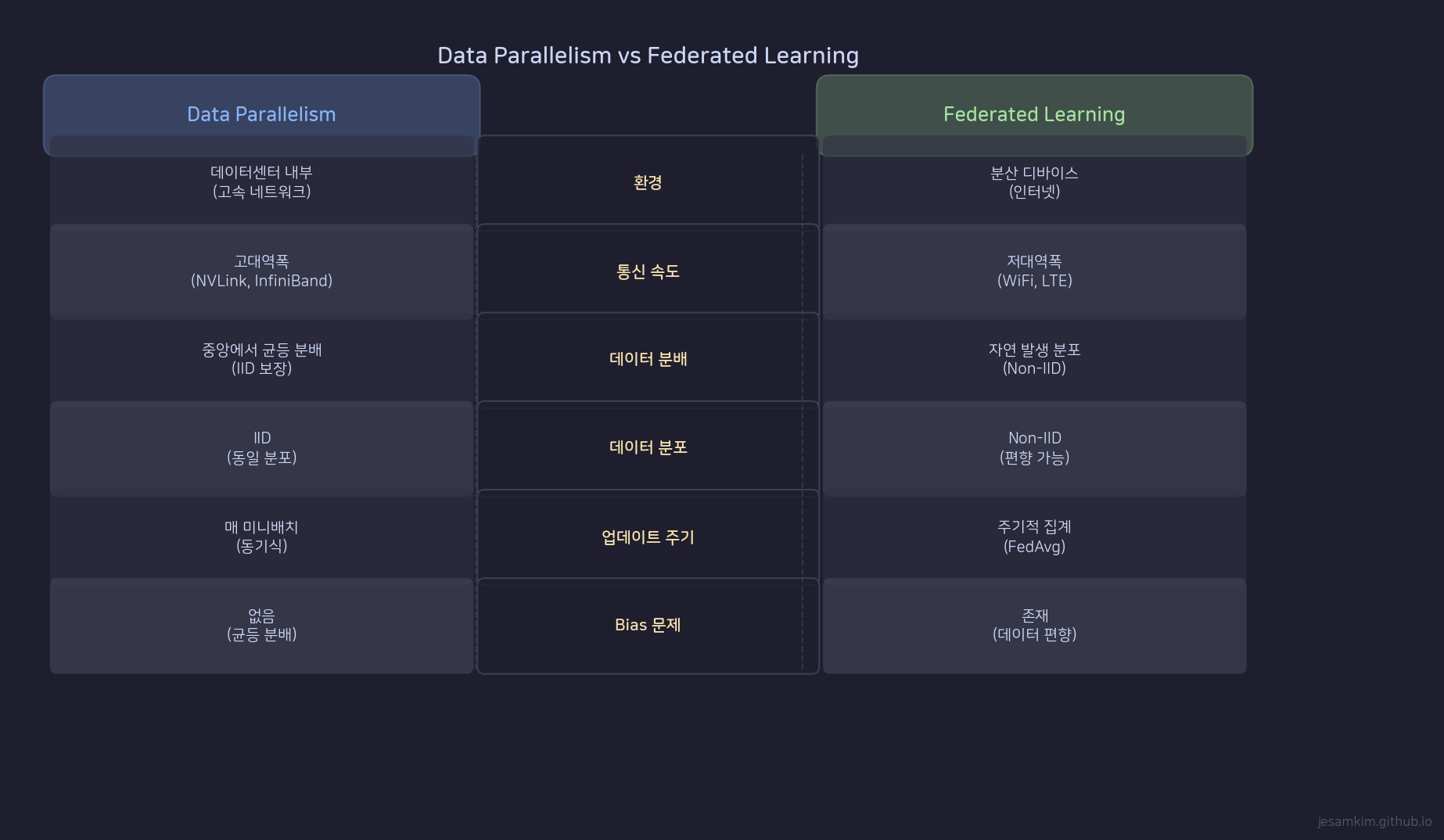Click the Data Parallelism column header
Viewport: 1444px width, 840px height.
261,114
